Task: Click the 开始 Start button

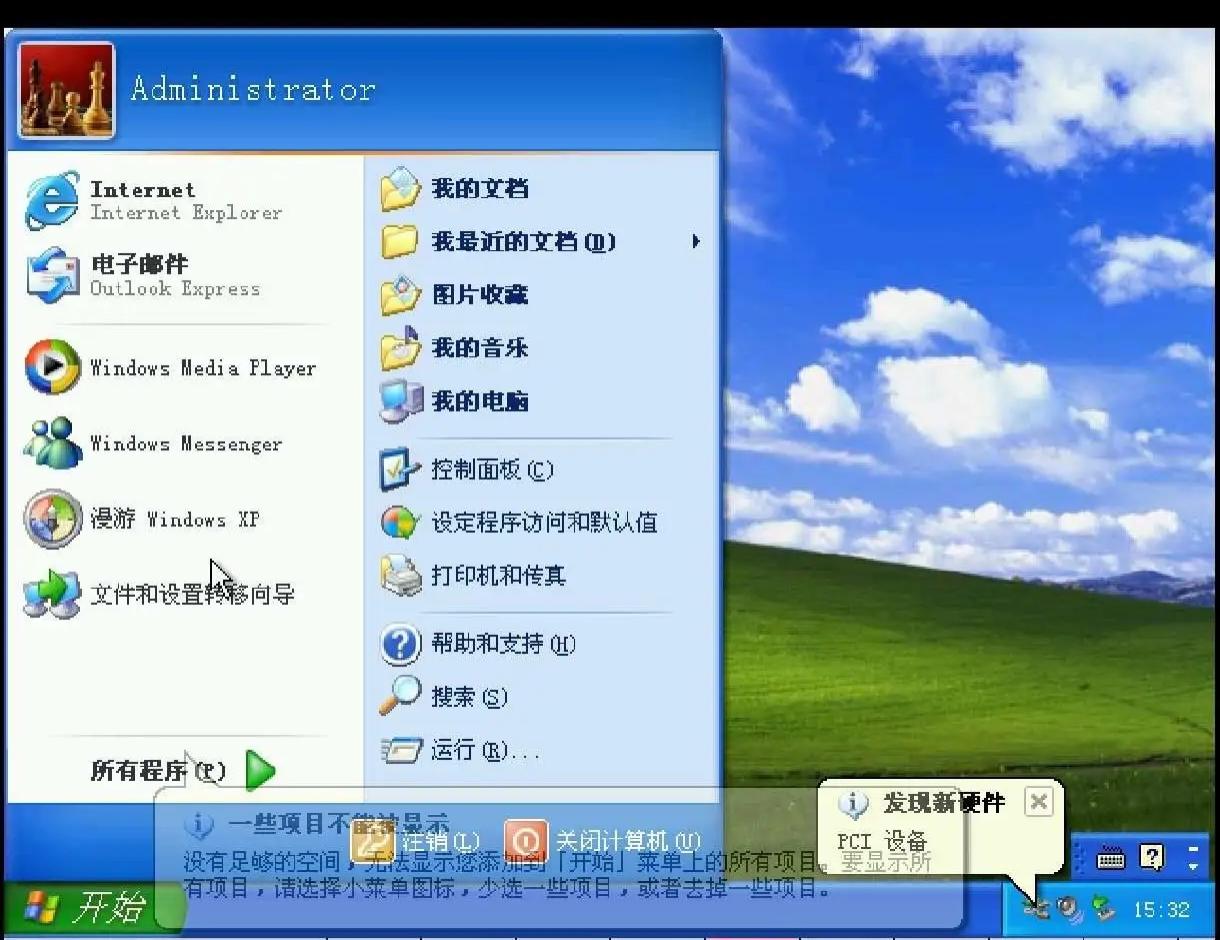Action: coord(93,908)
